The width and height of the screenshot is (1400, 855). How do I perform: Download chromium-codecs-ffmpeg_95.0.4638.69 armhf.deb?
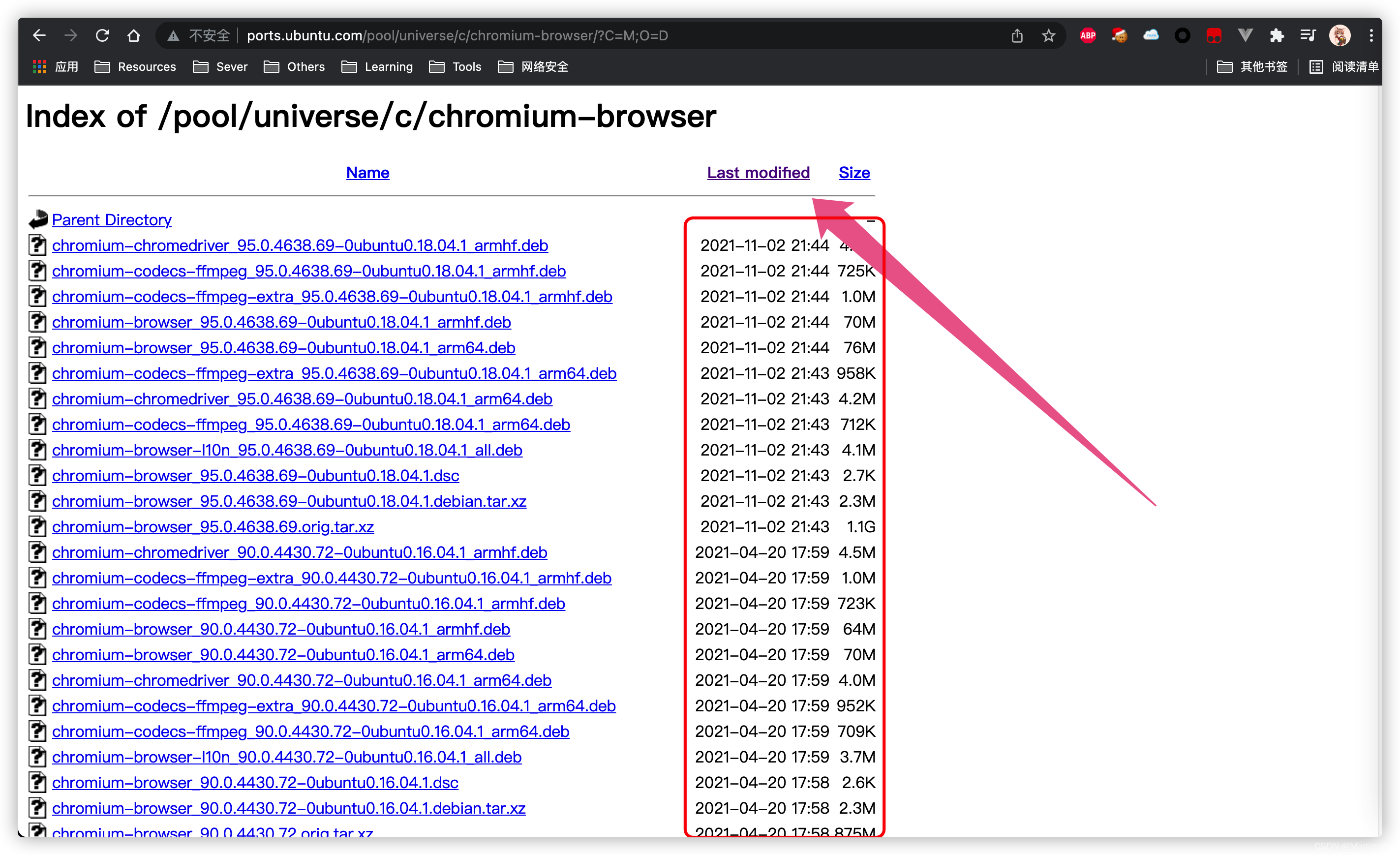pyautogui.click(x=309, y=271)
